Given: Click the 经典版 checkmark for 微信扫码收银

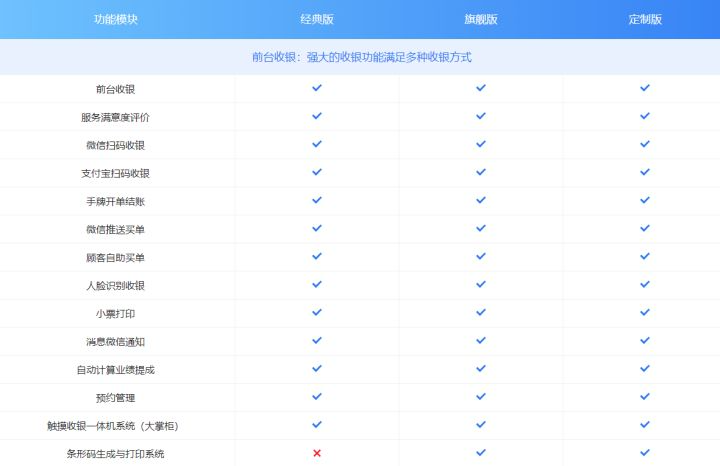Looking at the screenshot, I should 317,144.
